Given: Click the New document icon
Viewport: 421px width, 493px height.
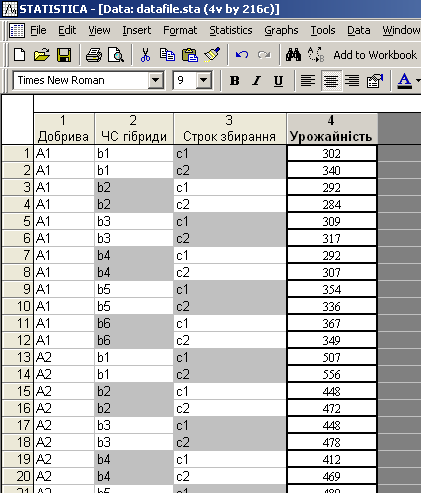Looking at the screenshot, I should 19,55.
